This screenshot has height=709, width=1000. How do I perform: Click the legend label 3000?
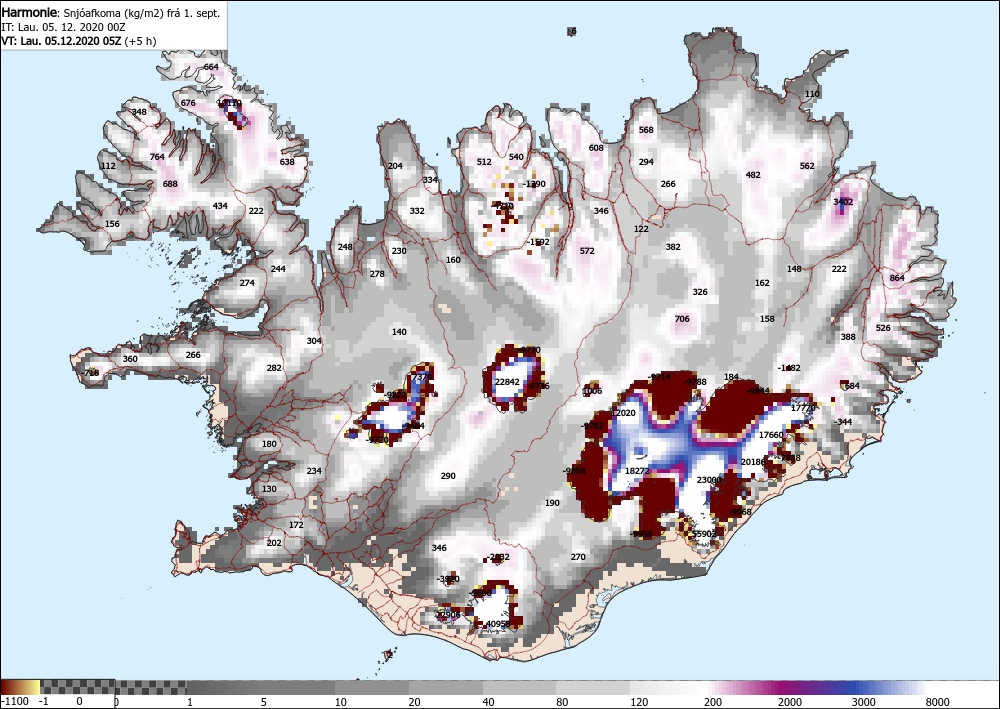(x=864, y=701)
